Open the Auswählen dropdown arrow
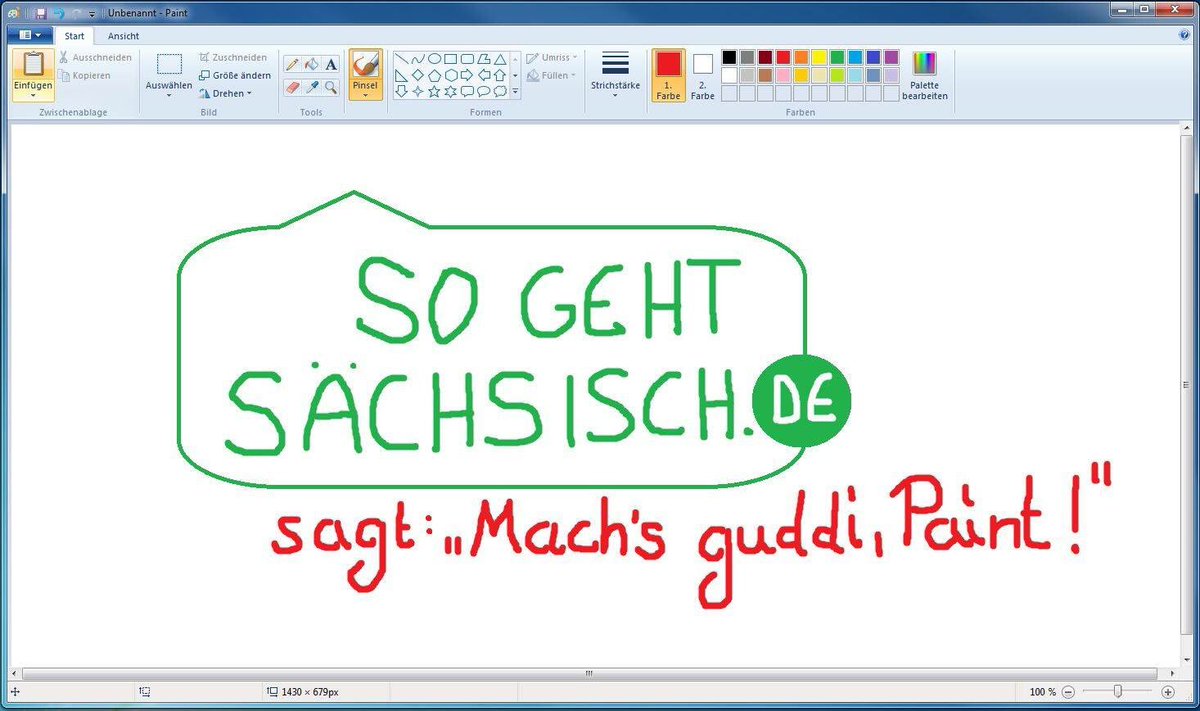1200x711 pixels. [169, 96]
